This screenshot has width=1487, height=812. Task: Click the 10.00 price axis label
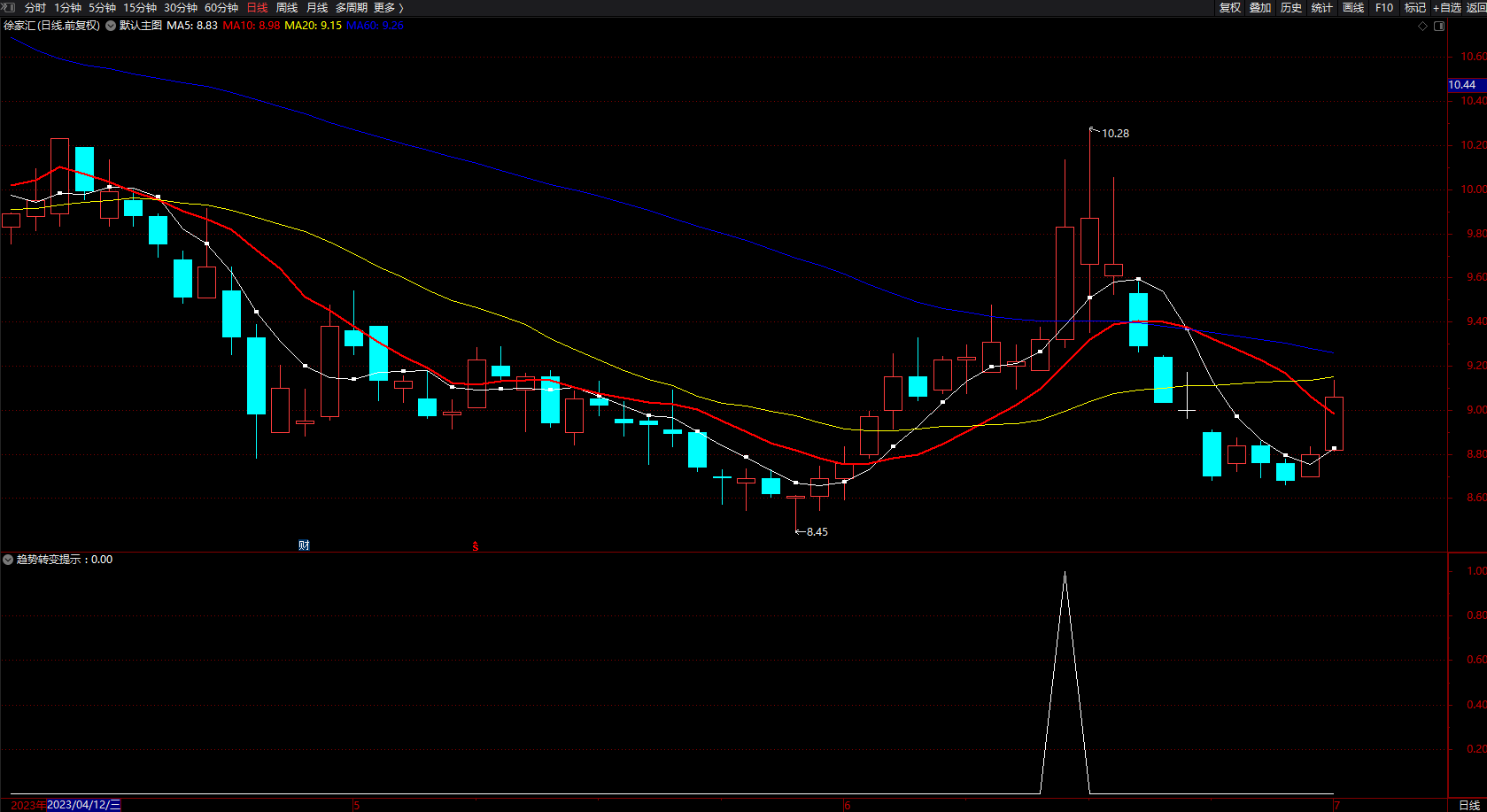[1474, 189]
